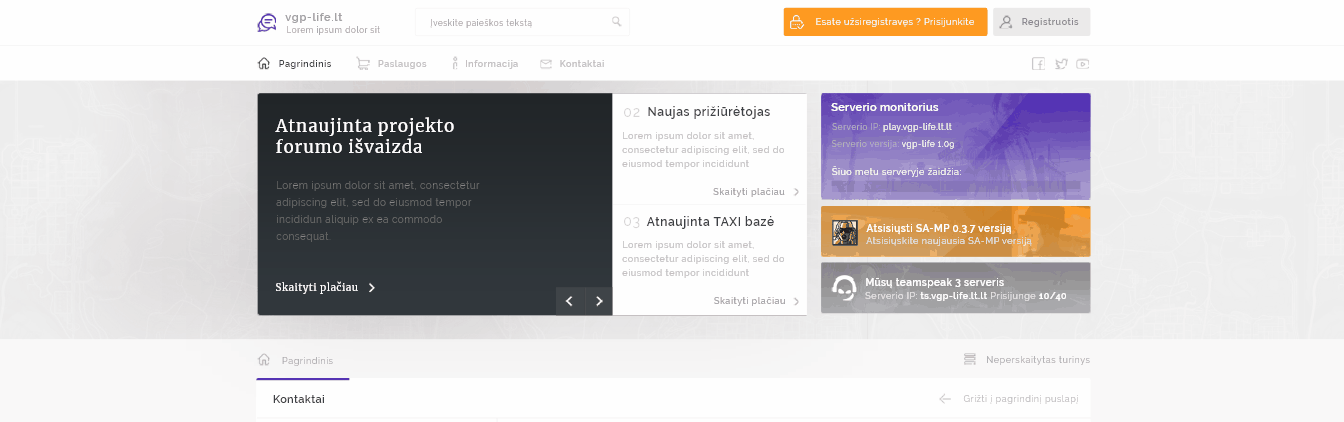The image size is (1344, 422).
Task: Click the envelope icon next to Kontaktai
Action: [x=546, y=64]
